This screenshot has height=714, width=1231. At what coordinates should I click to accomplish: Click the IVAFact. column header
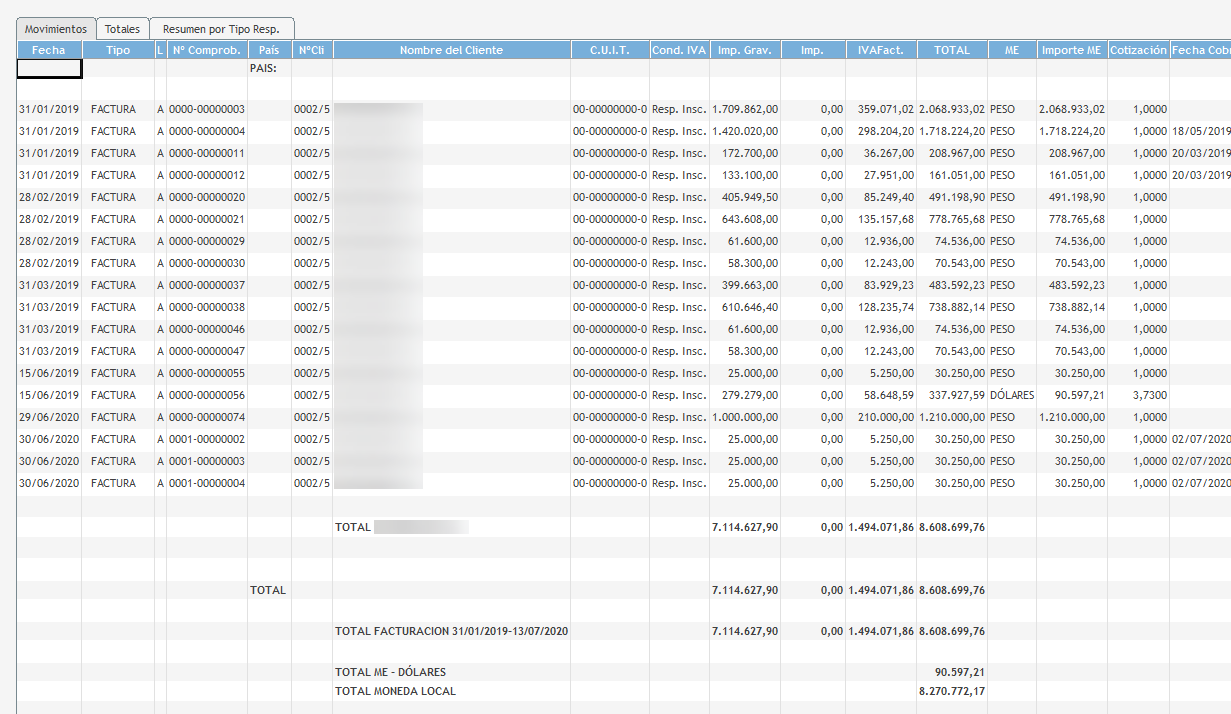pos(880,50)
